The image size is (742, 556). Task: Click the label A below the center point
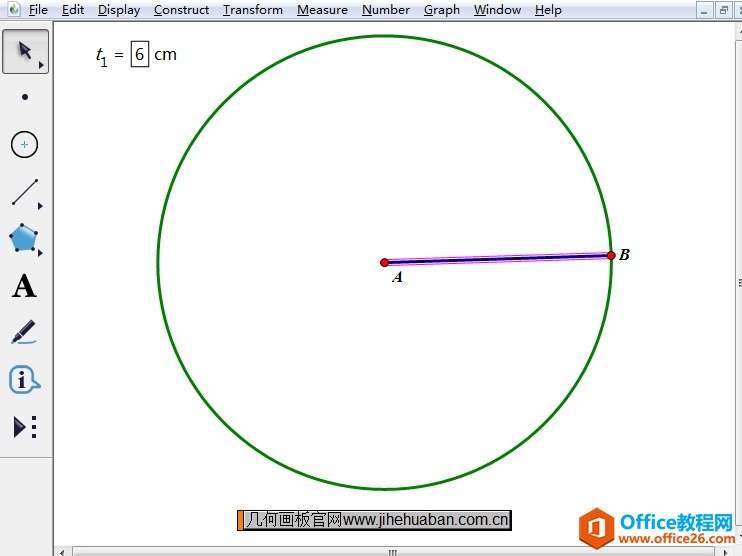coord(397,277)
